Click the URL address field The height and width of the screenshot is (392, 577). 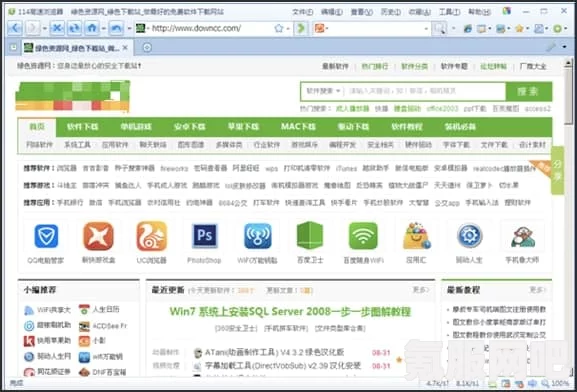[212, 28]
